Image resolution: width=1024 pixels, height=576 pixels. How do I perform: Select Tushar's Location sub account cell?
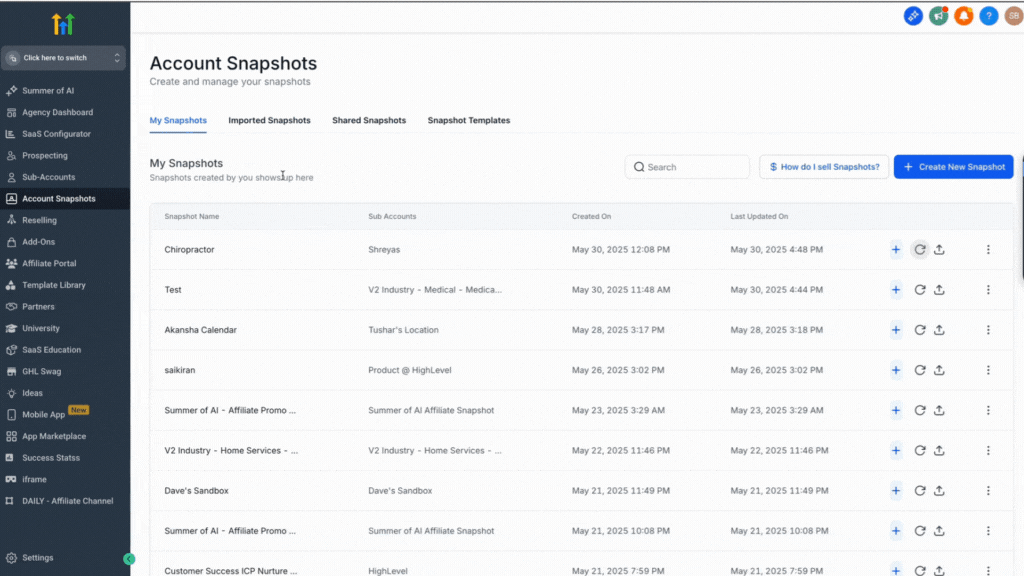click(x=403, y=330)
